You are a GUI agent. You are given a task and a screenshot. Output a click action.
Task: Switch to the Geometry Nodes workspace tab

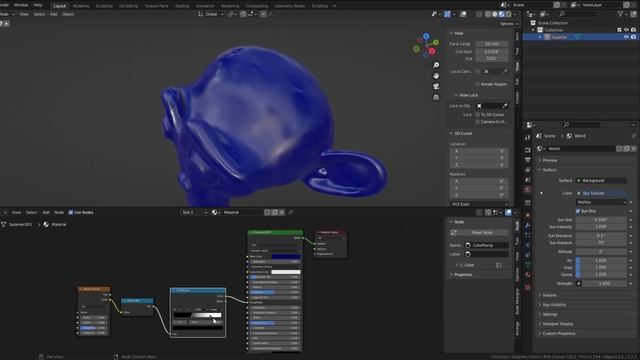pyautogui.click(x=290, y=6)
